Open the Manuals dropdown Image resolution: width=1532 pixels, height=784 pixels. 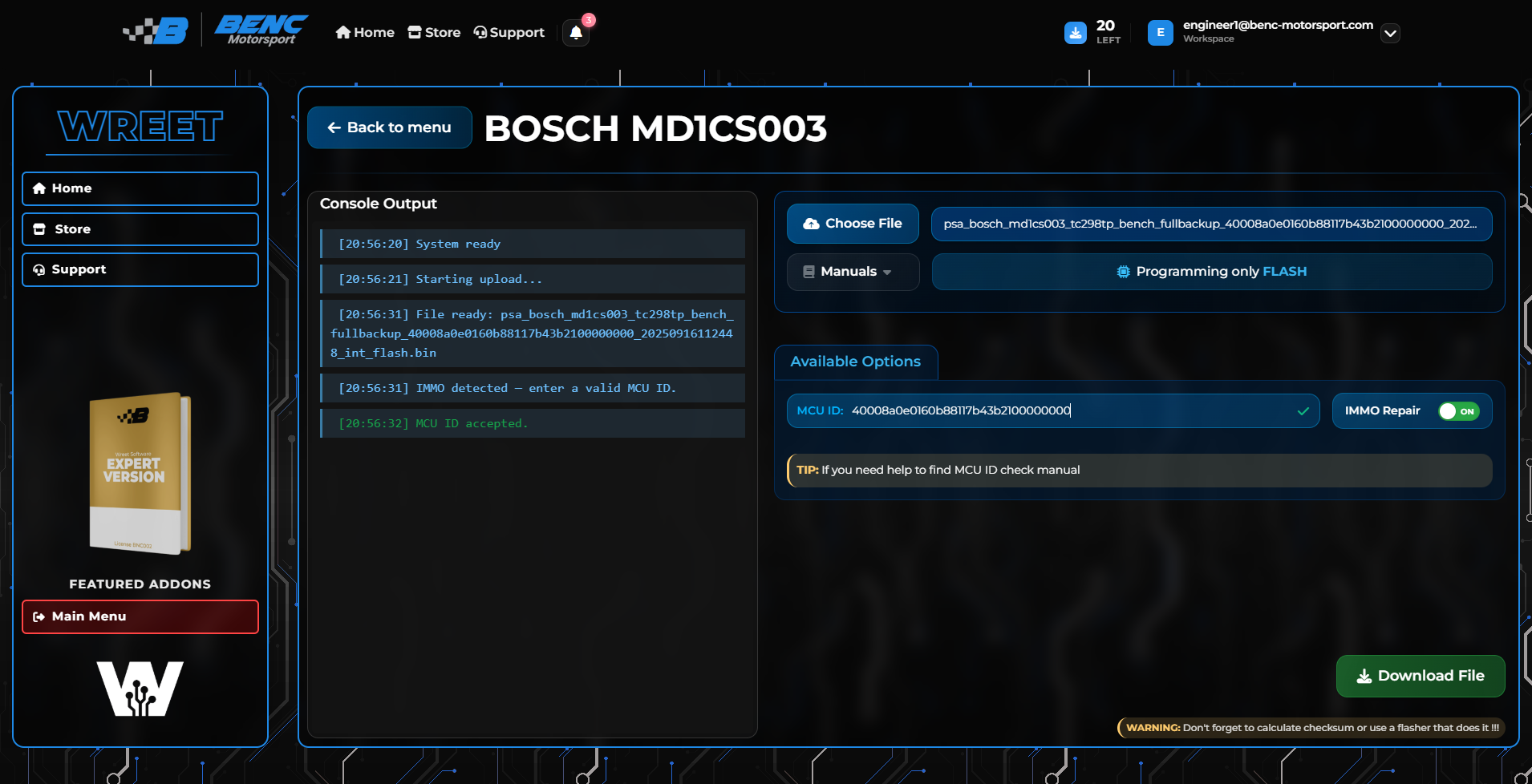pos(853,272)
